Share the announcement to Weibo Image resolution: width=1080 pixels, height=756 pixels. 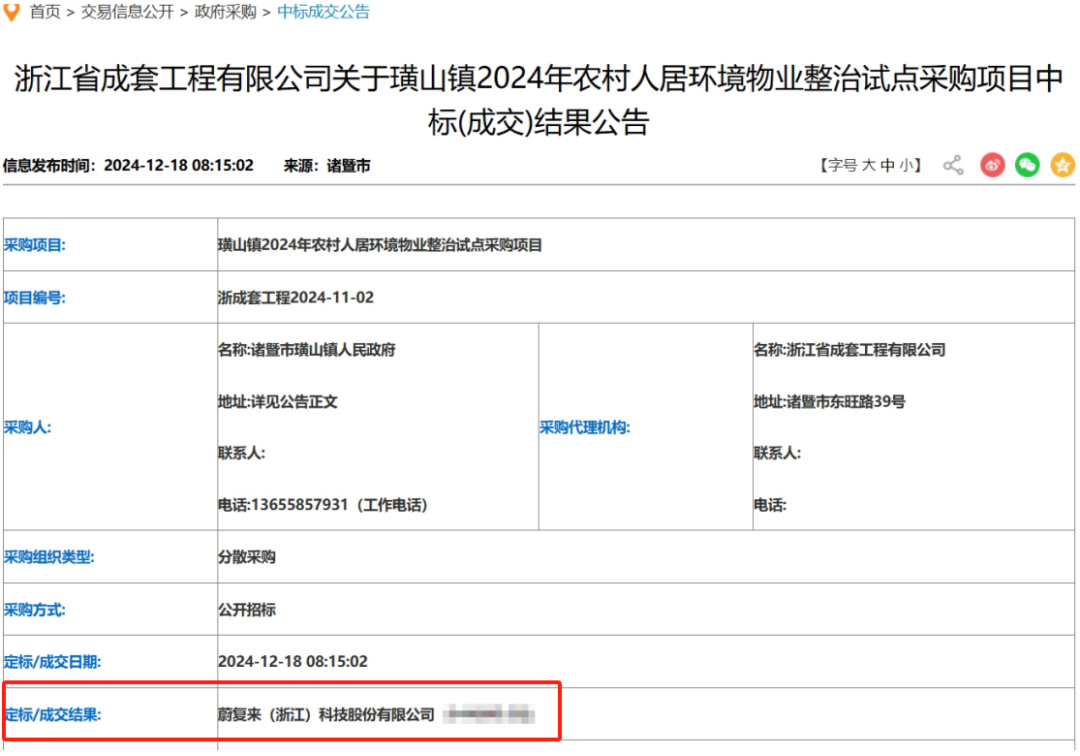point(992,166)
